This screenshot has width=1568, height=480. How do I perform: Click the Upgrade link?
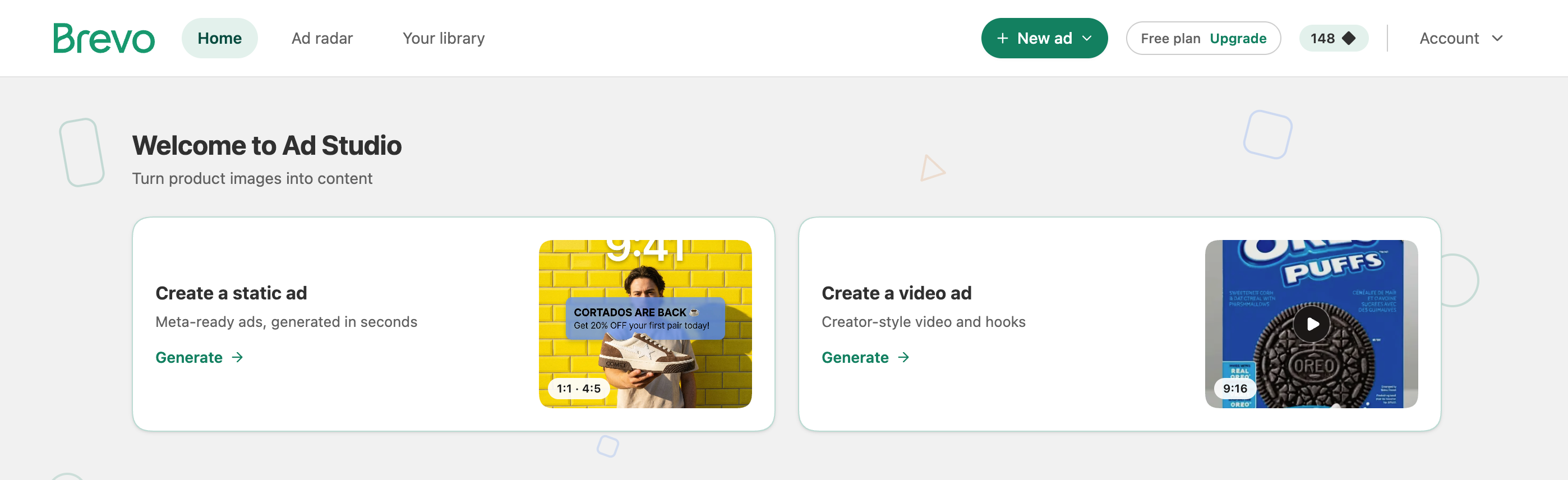tap(1238, 38)
